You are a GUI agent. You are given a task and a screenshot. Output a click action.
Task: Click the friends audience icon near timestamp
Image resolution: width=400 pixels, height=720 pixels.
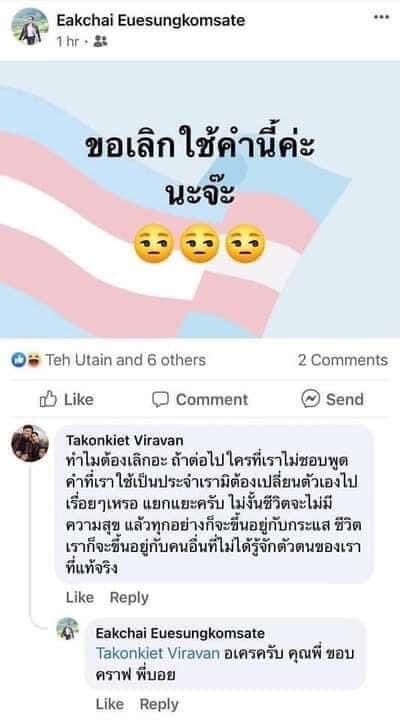point(100,42)
